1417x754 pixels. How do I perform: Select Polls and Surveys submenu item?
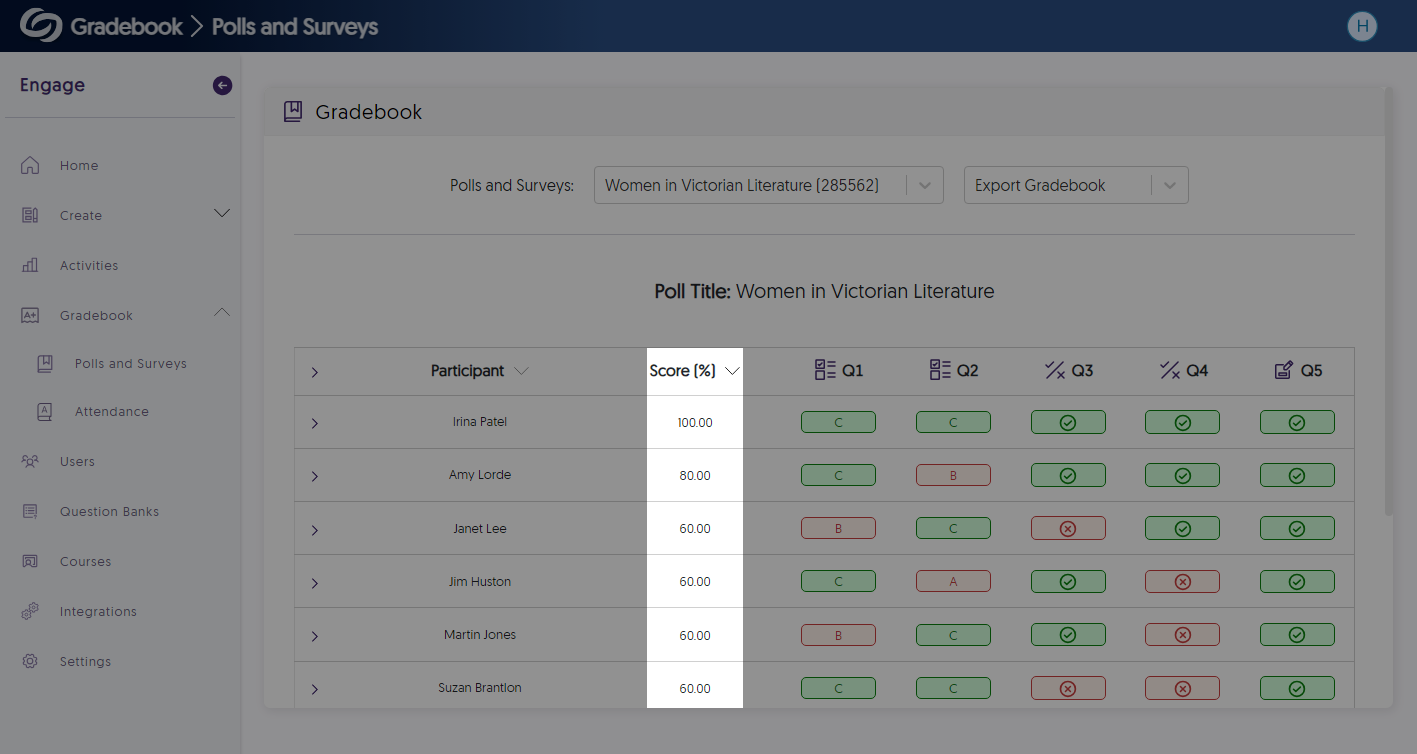click(x=130, y=364)
